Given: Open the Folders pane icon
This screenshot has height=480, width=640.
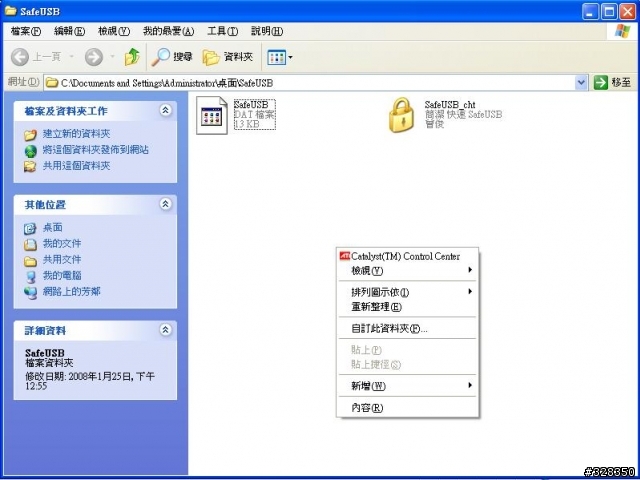Looking at the screenshot, I should [211, 57].
